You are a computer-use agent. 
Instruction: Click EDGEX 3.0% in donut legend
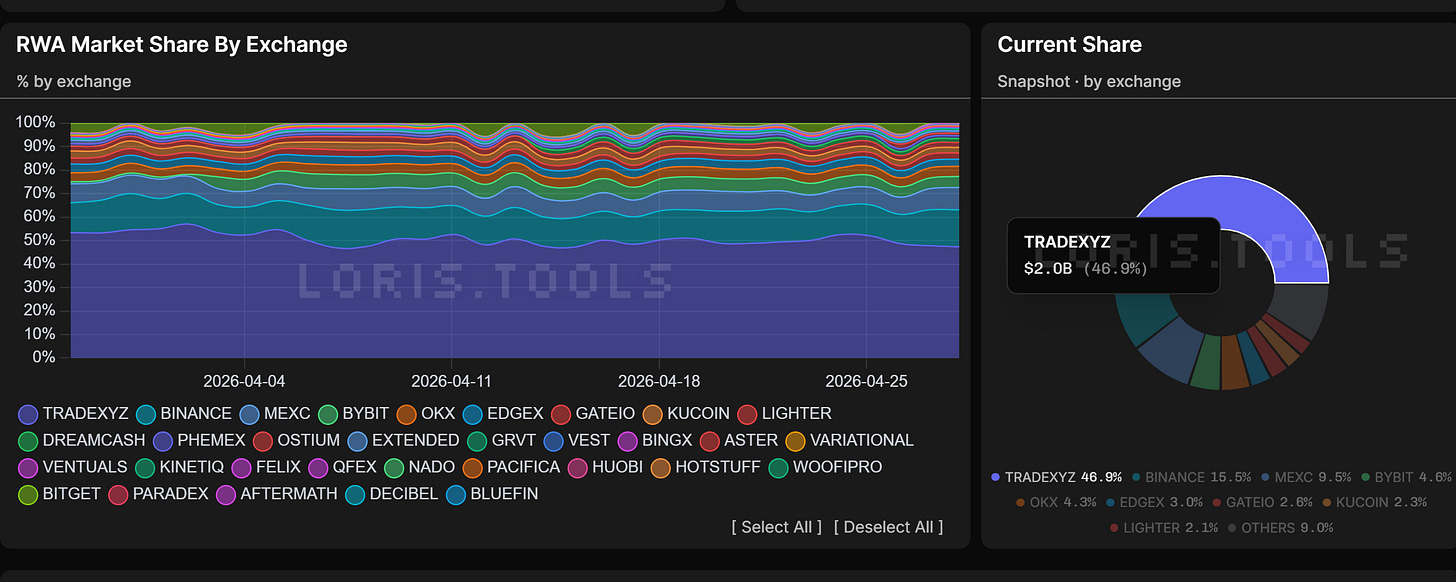1155,502
